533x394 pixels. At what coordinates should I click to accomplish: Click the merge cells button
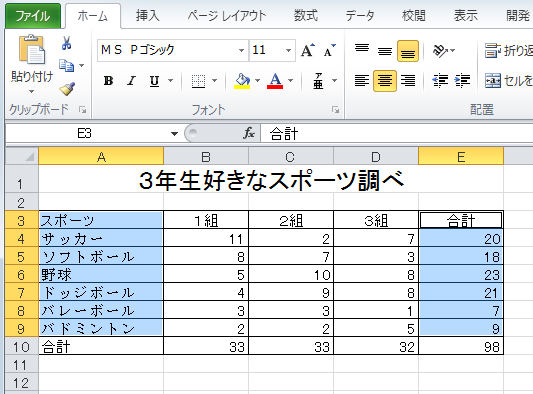pos(509,81)
